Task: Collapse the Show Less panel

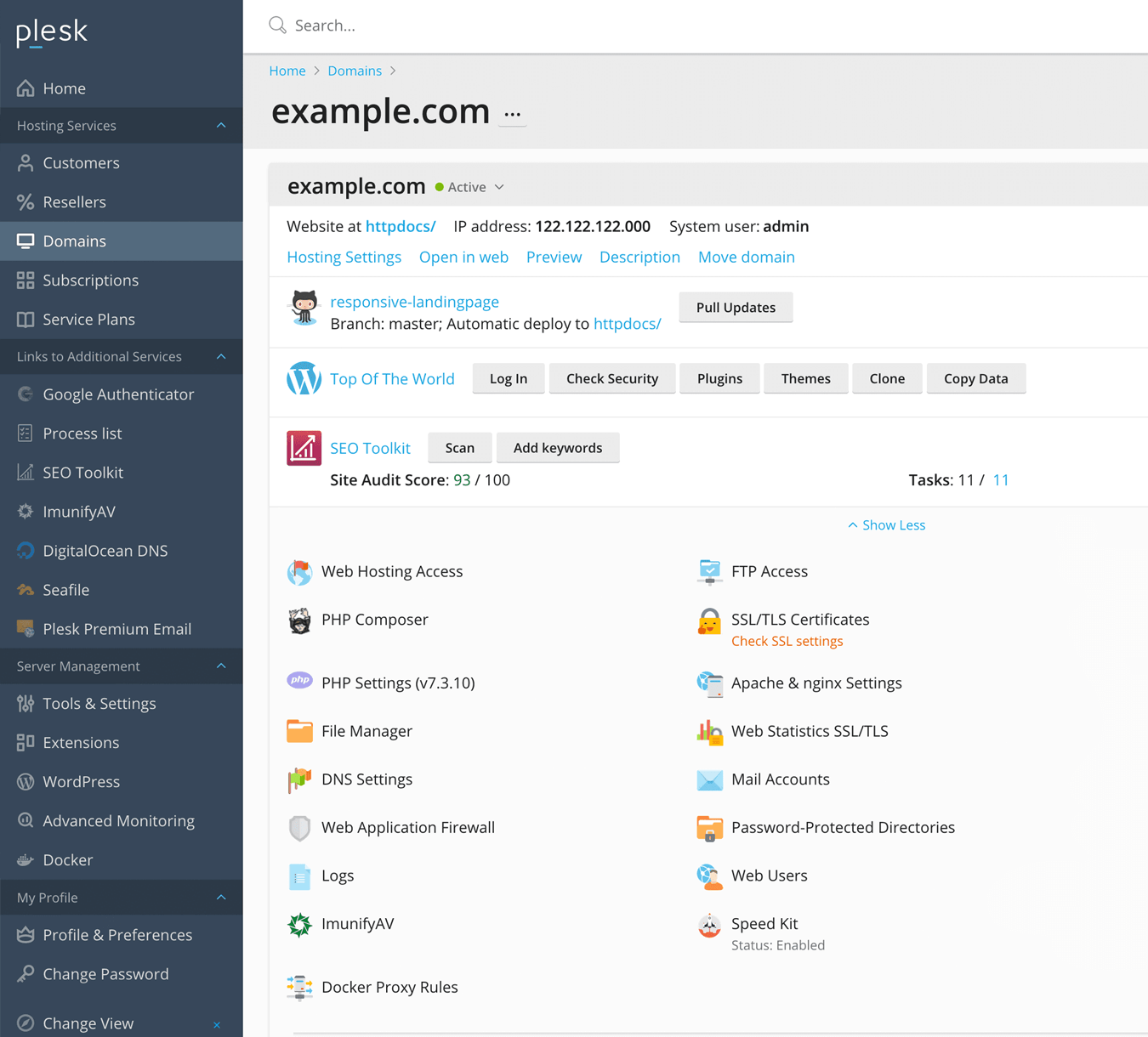Action: pos(886,524)
